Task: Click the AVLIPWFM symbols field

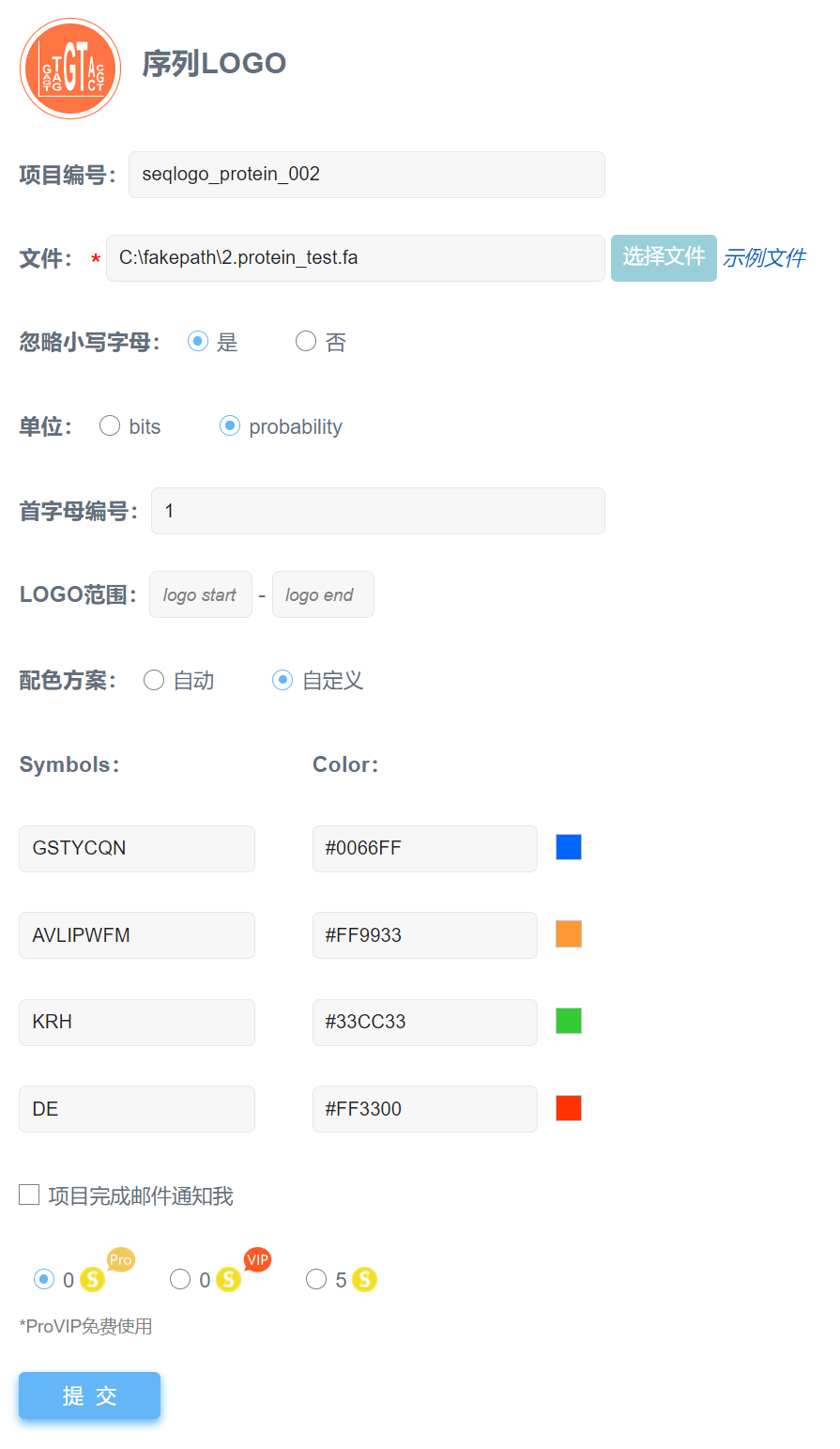Action: click(x=137, y=935)
